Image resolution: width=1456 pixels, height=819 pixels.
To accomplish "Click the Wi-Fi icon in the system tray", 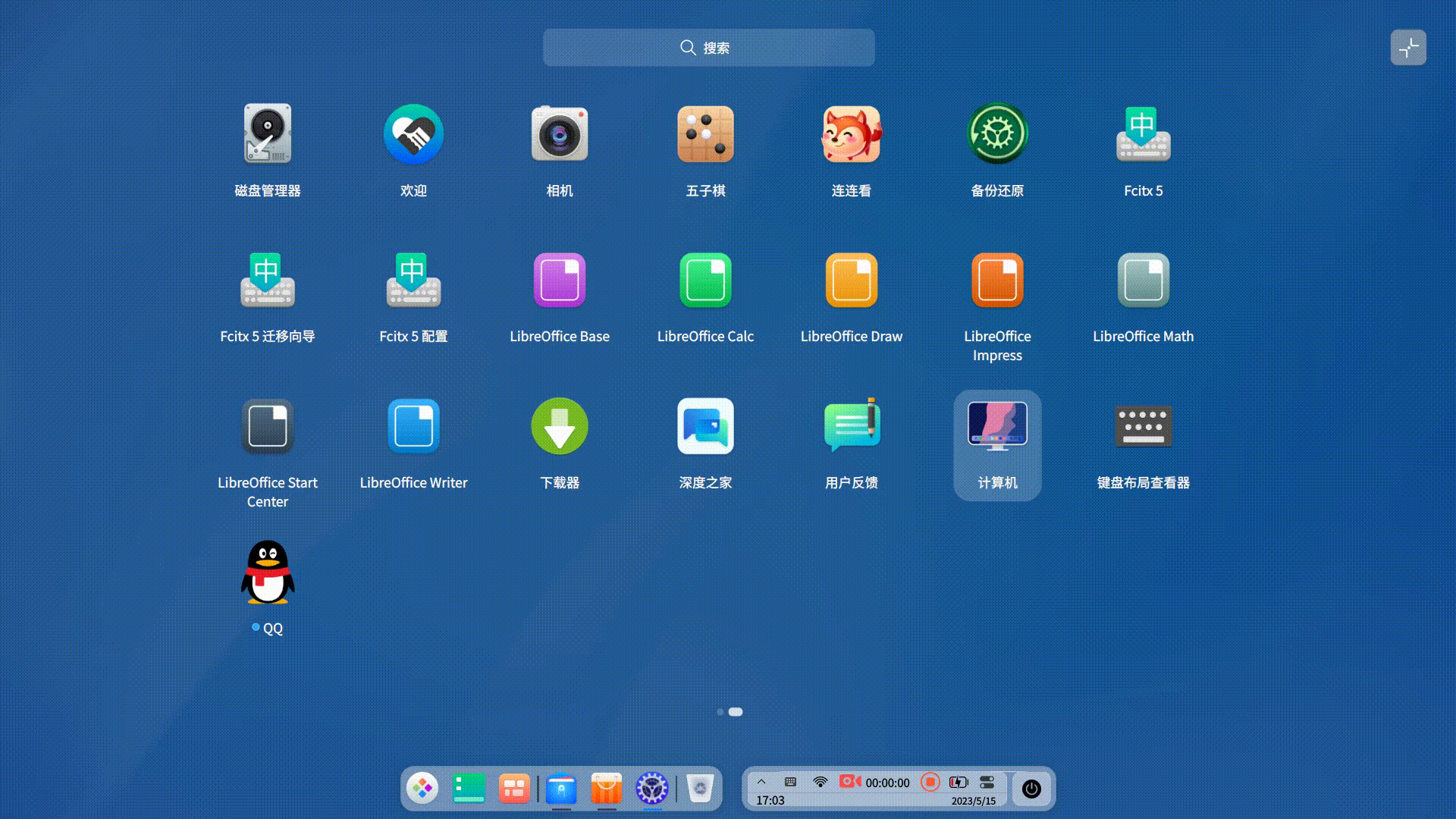I will click(x=820, y=782).
